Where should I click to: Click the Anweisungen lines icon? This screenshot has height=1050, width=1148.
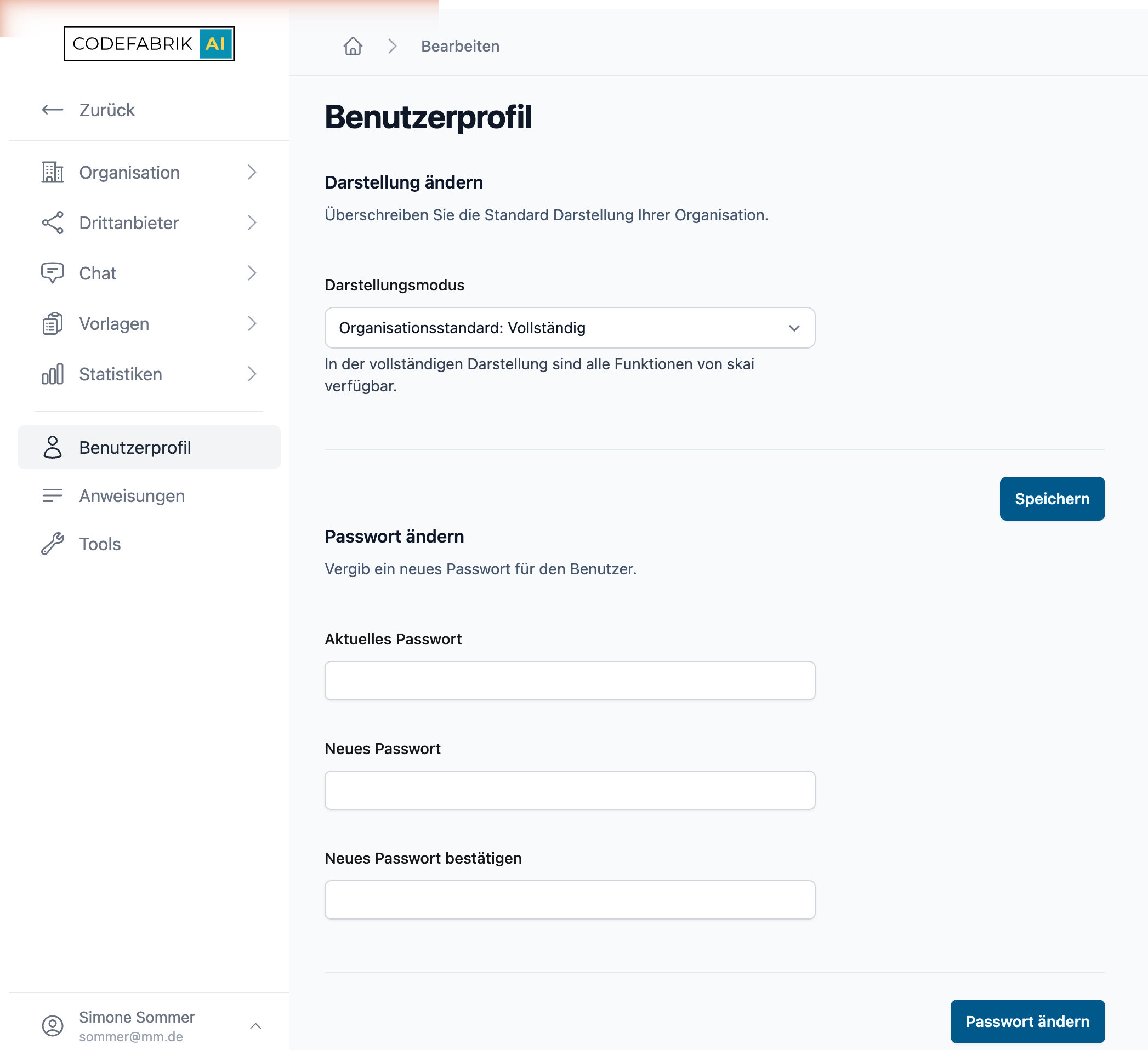tap(53, 496)
